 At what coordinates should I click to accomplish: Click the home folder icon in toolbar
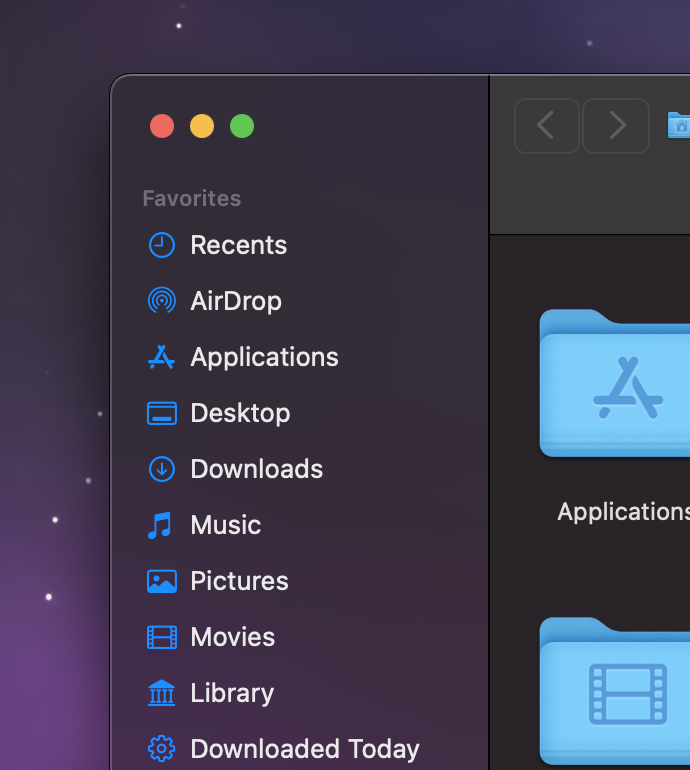click(679, 125)
